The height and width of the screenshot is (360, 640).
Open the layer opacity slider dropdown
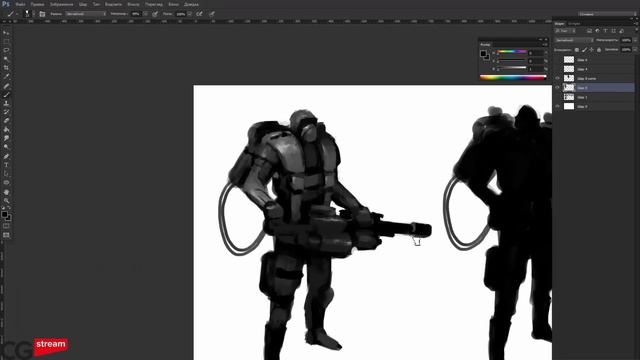tap(635, 40)
